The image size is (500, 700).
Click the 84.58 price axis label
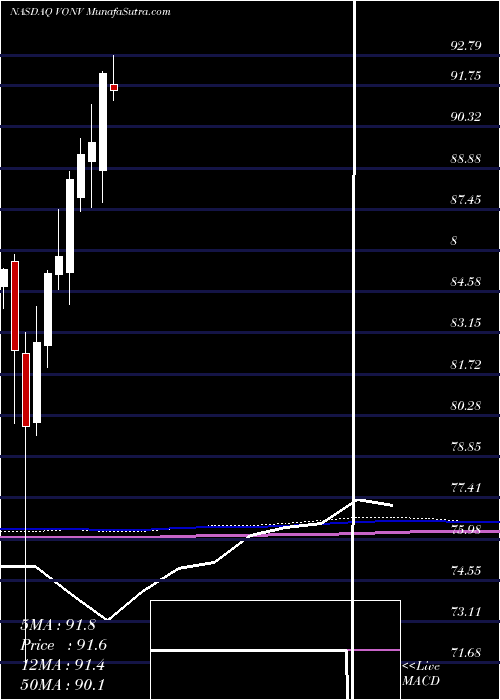[x=466, y=282]
